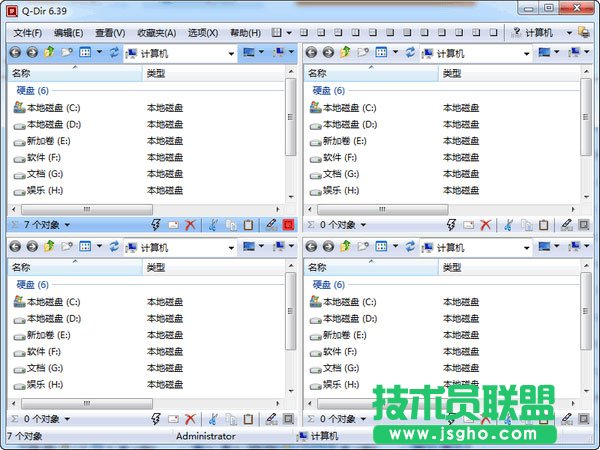Image resolution: width=600 pixels, height=450 pixels.
Task: Open the 选项(X) menu
Action: pyautogui.click(x=204, y=33)
